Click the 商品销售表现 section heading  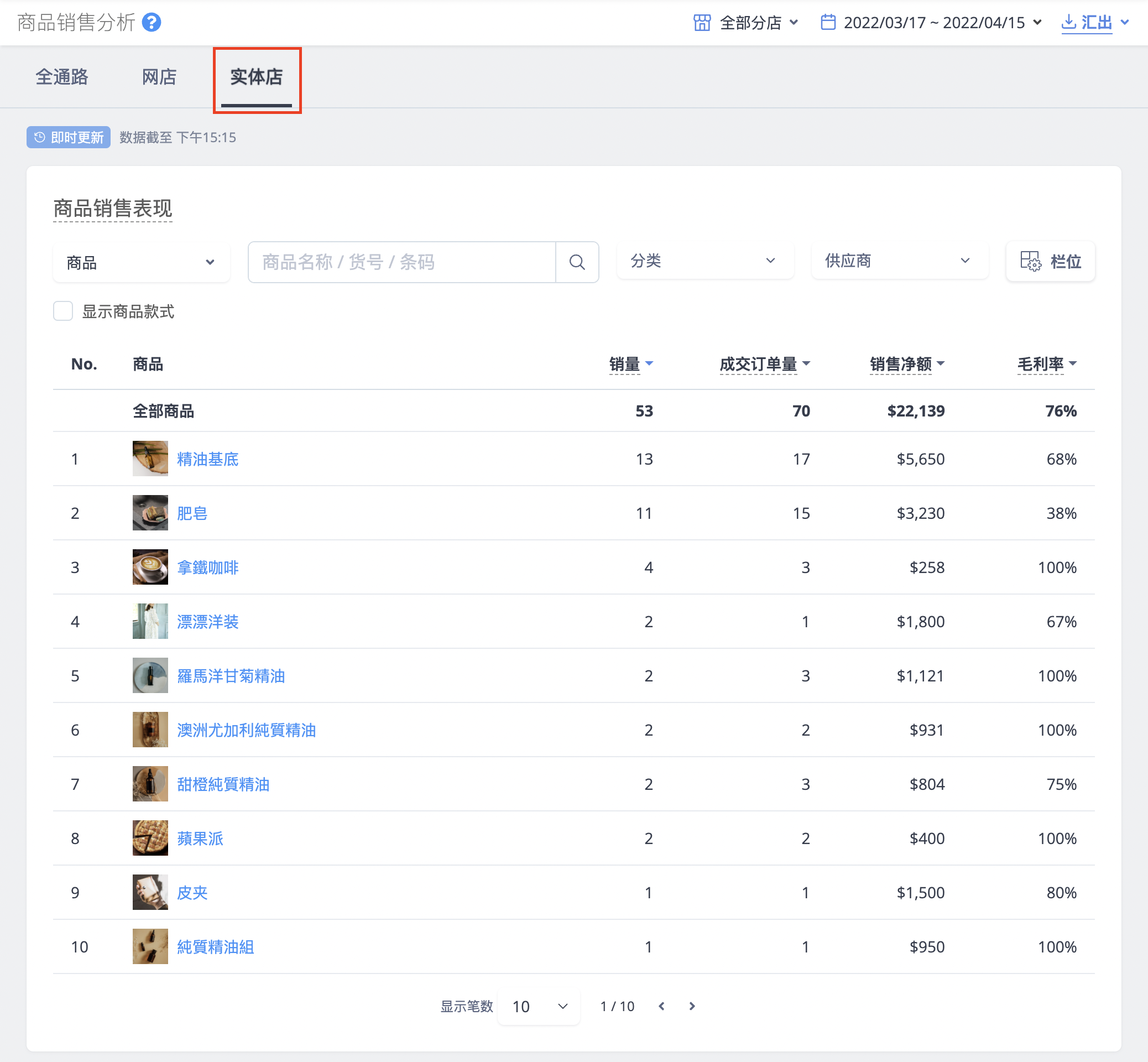click(x=113, y=208)
